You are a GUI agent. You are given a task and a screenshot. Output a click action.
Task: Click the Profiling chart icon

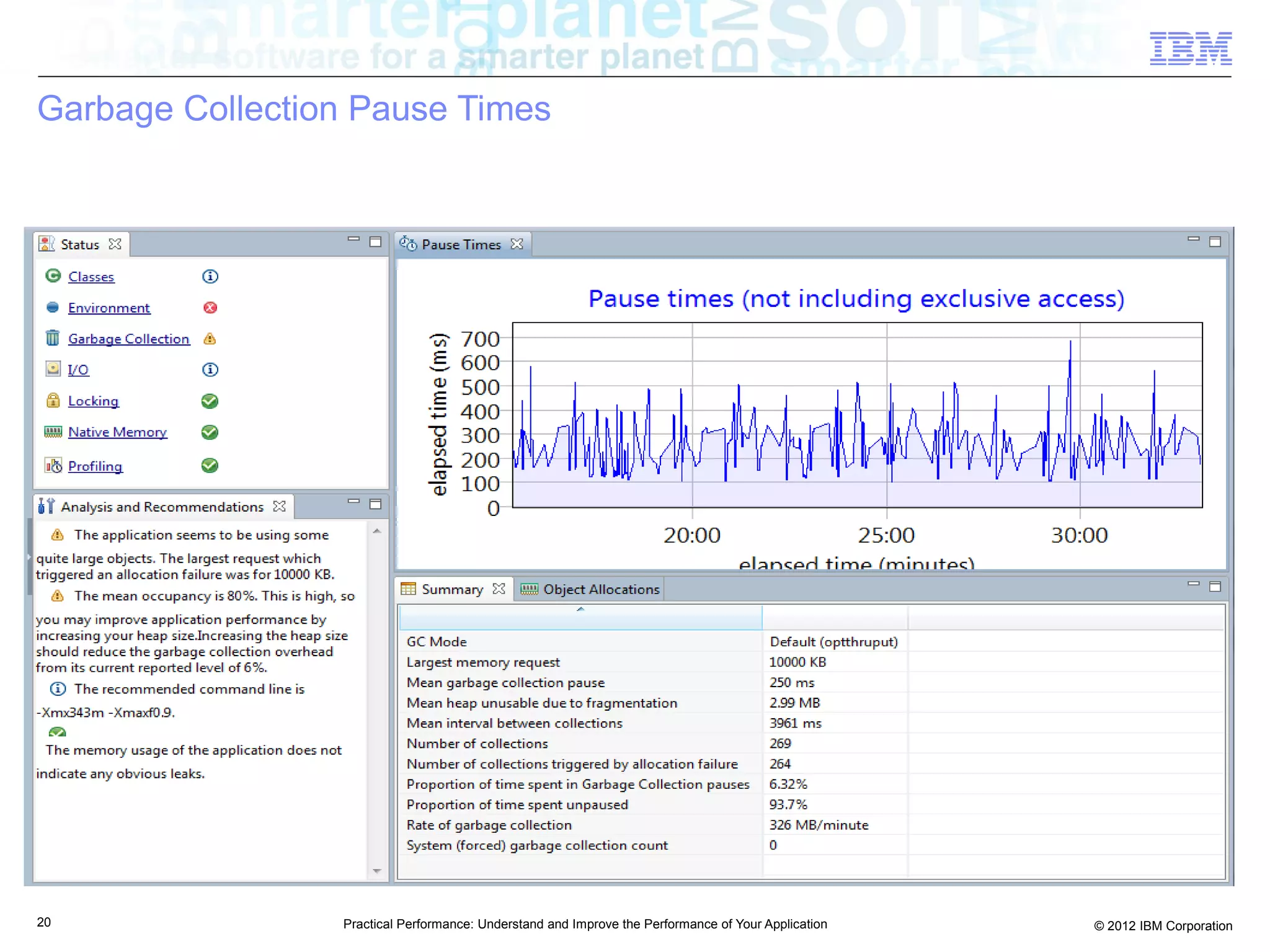point(53,465)
